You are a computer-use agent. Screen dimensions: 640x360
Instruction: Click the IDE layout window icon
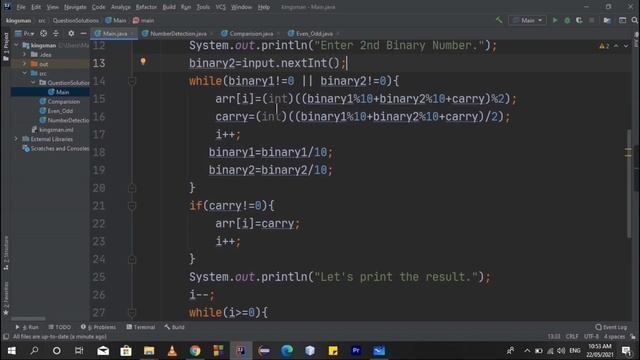click(x=622, y=20)
